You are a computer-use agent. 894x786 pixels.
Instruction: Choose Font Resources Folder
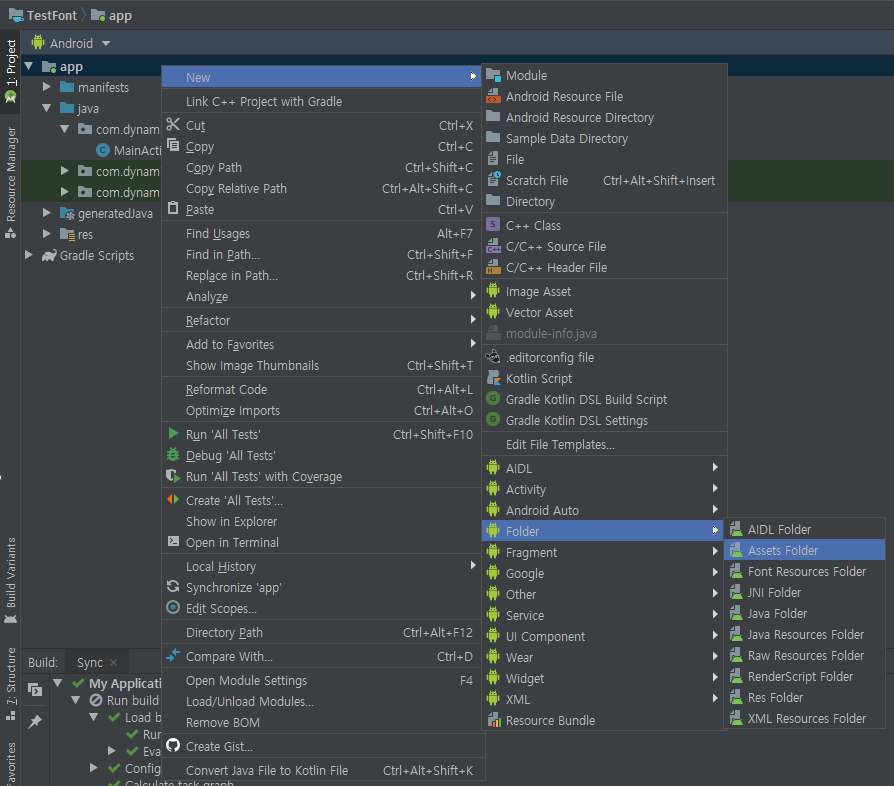(804, 571)
